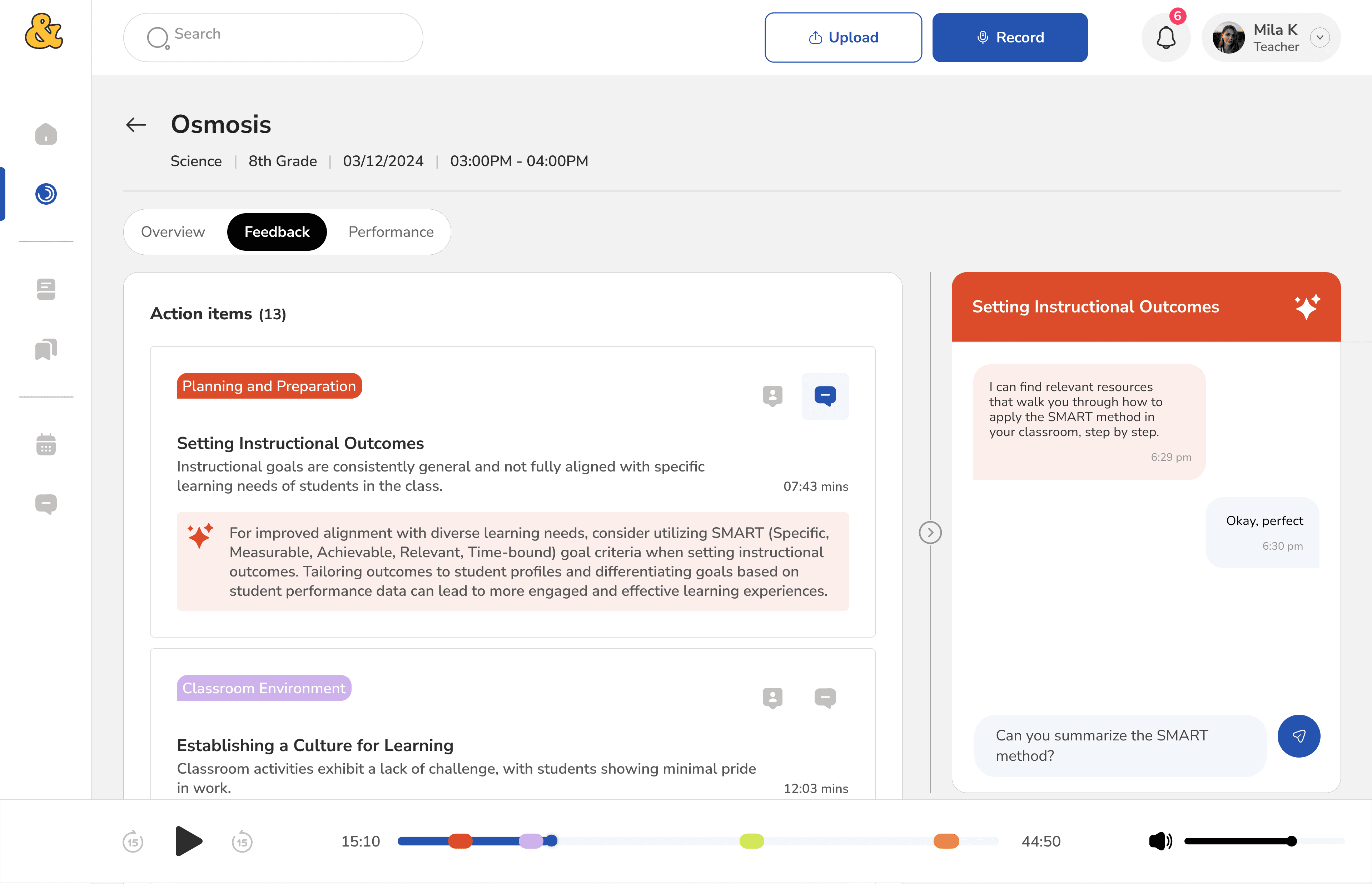The width and height of the screenshot is (1372, 884).
Task: Open the notes document sidebar icon
Action: click(x=46, y=289)
